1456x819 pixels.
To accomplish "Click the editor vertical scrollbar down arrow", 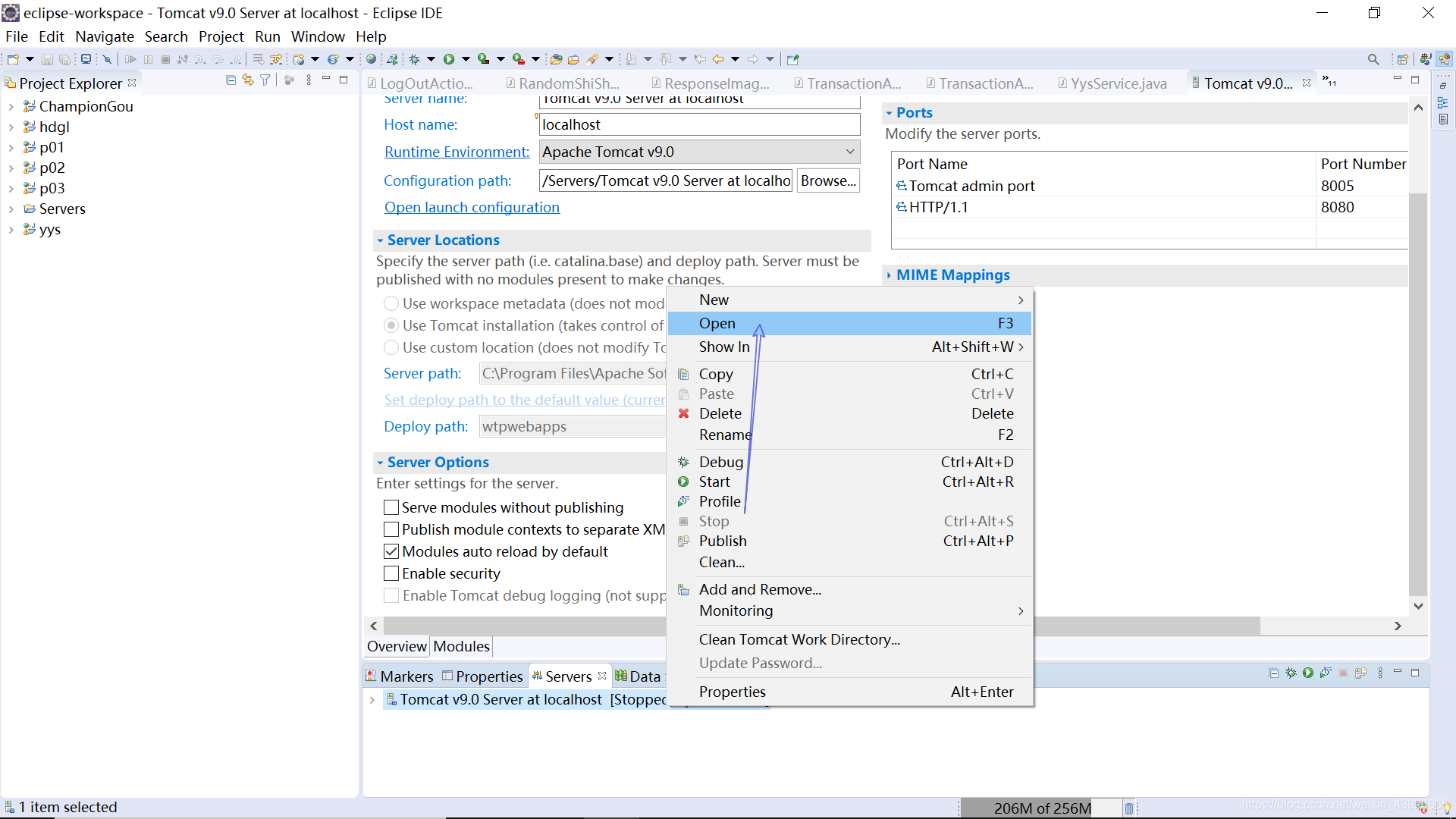I will (x=1418, y=606).
